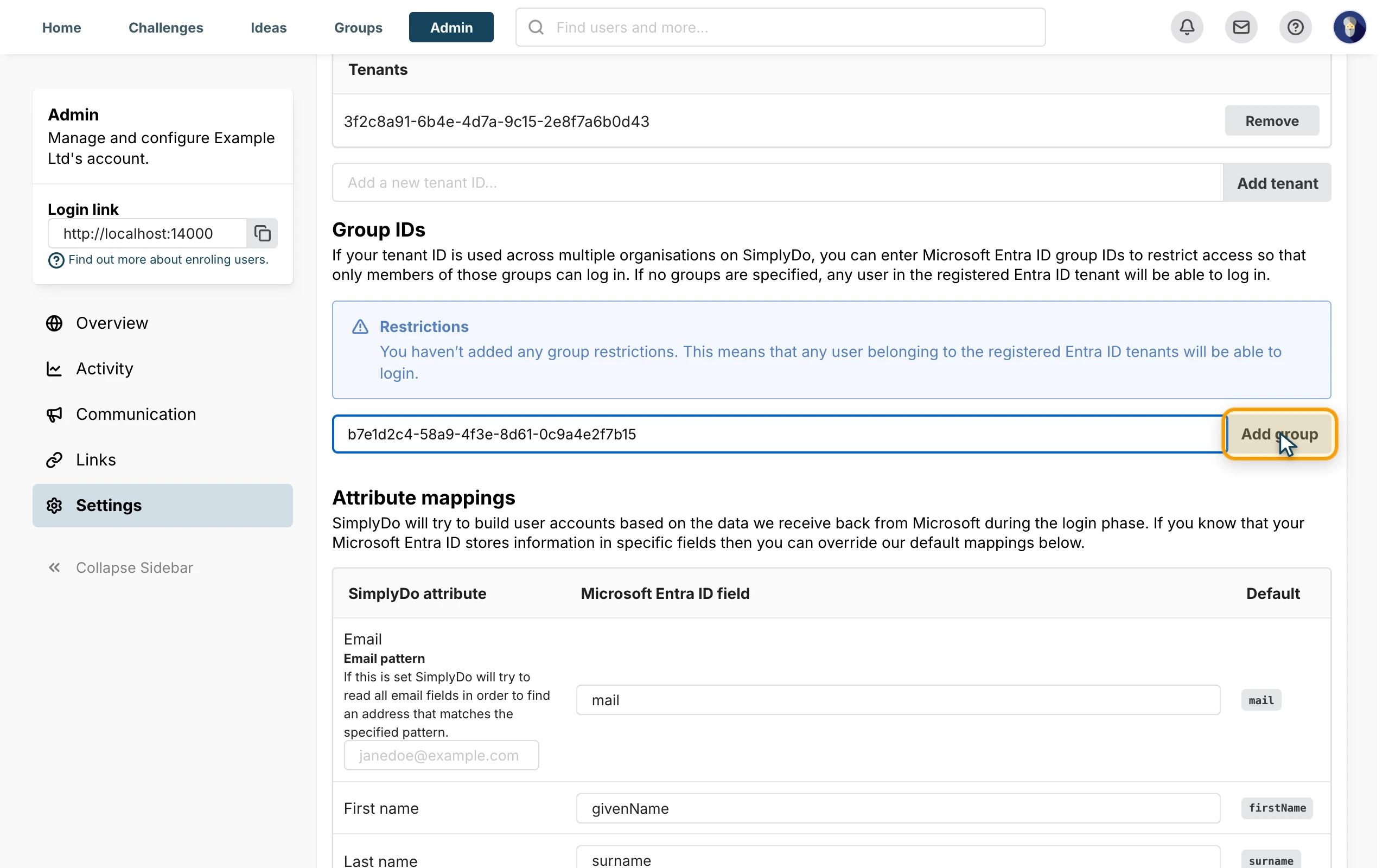Click the Email 'mail' Entra ID field
The height and width of the screenshot is (868, 1389).
pyautogui.click(x=897, y=700)
